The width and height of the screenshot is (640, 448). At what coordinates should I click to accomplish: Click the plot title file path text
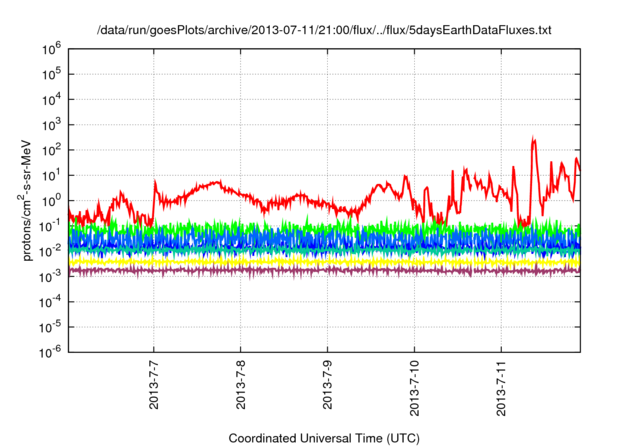click(324, 30)
